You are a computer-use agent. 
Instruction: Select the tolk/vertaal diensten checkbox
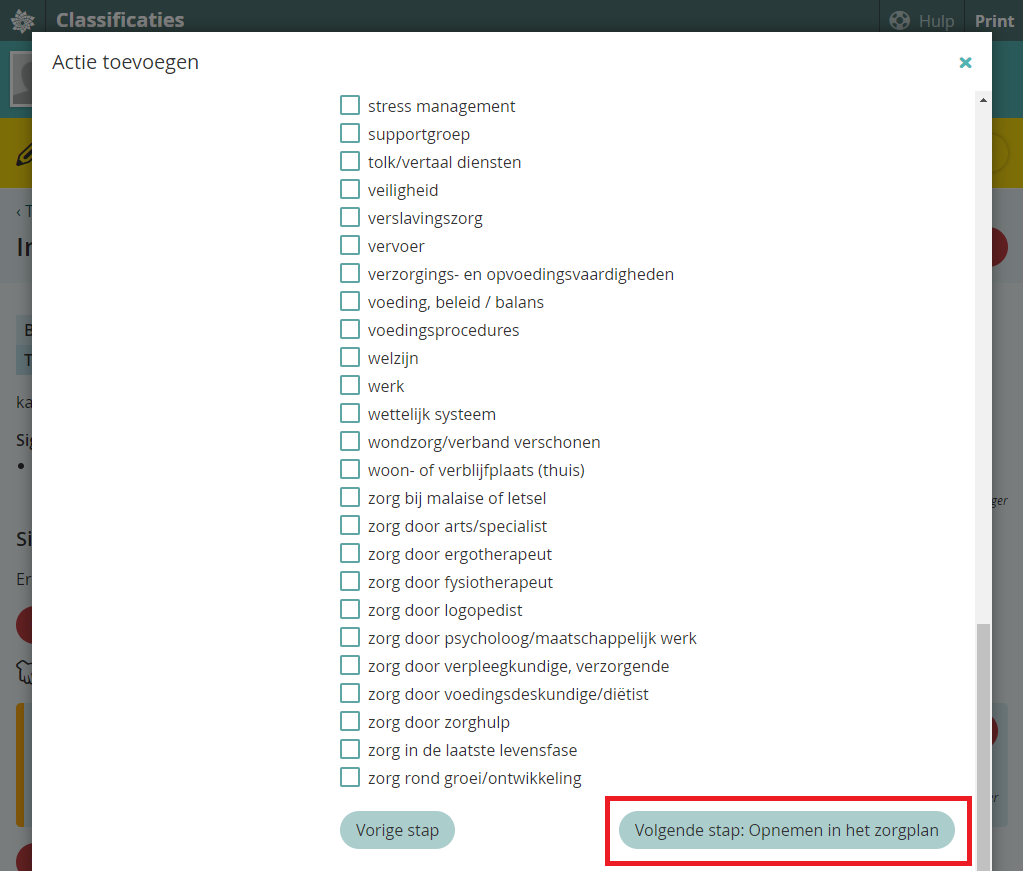click(350, 162)
